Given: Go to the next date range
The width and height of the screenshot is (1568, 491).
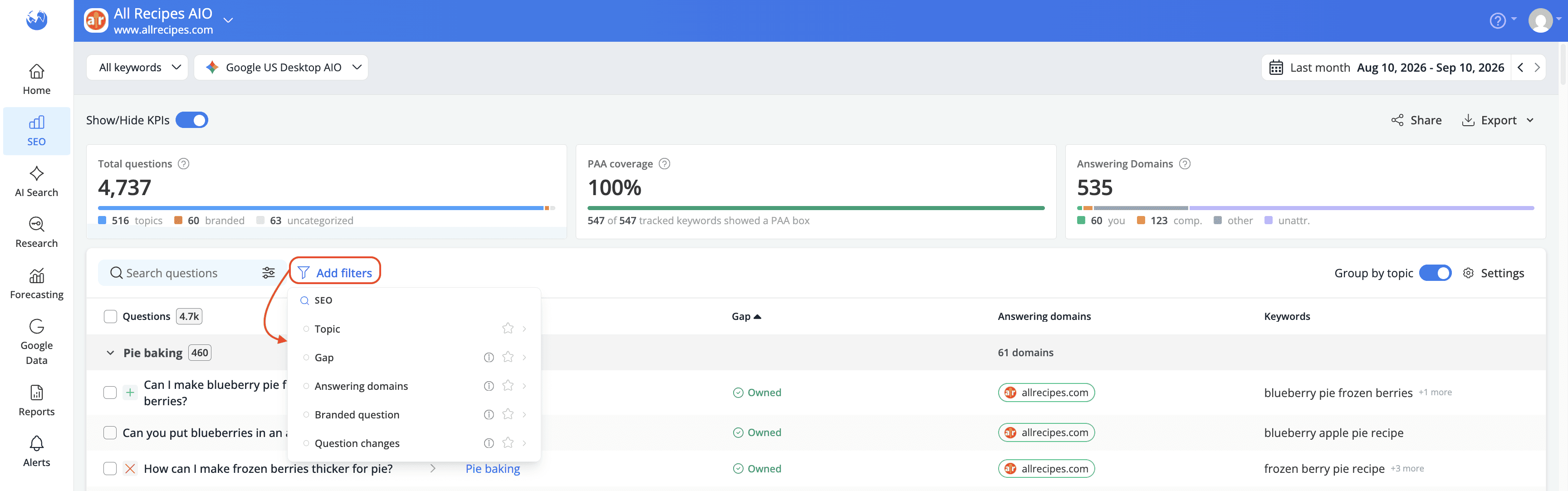Looking at the screenshot, I should (x=1537, y=68).
